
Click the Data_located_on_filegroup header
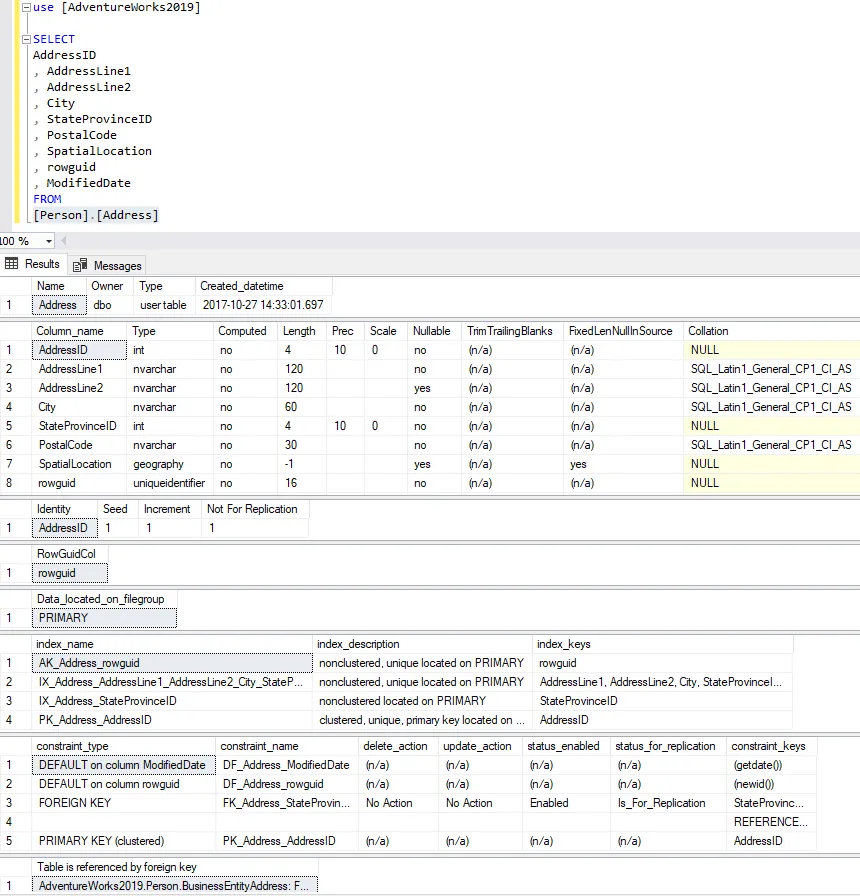click(105, 599)
